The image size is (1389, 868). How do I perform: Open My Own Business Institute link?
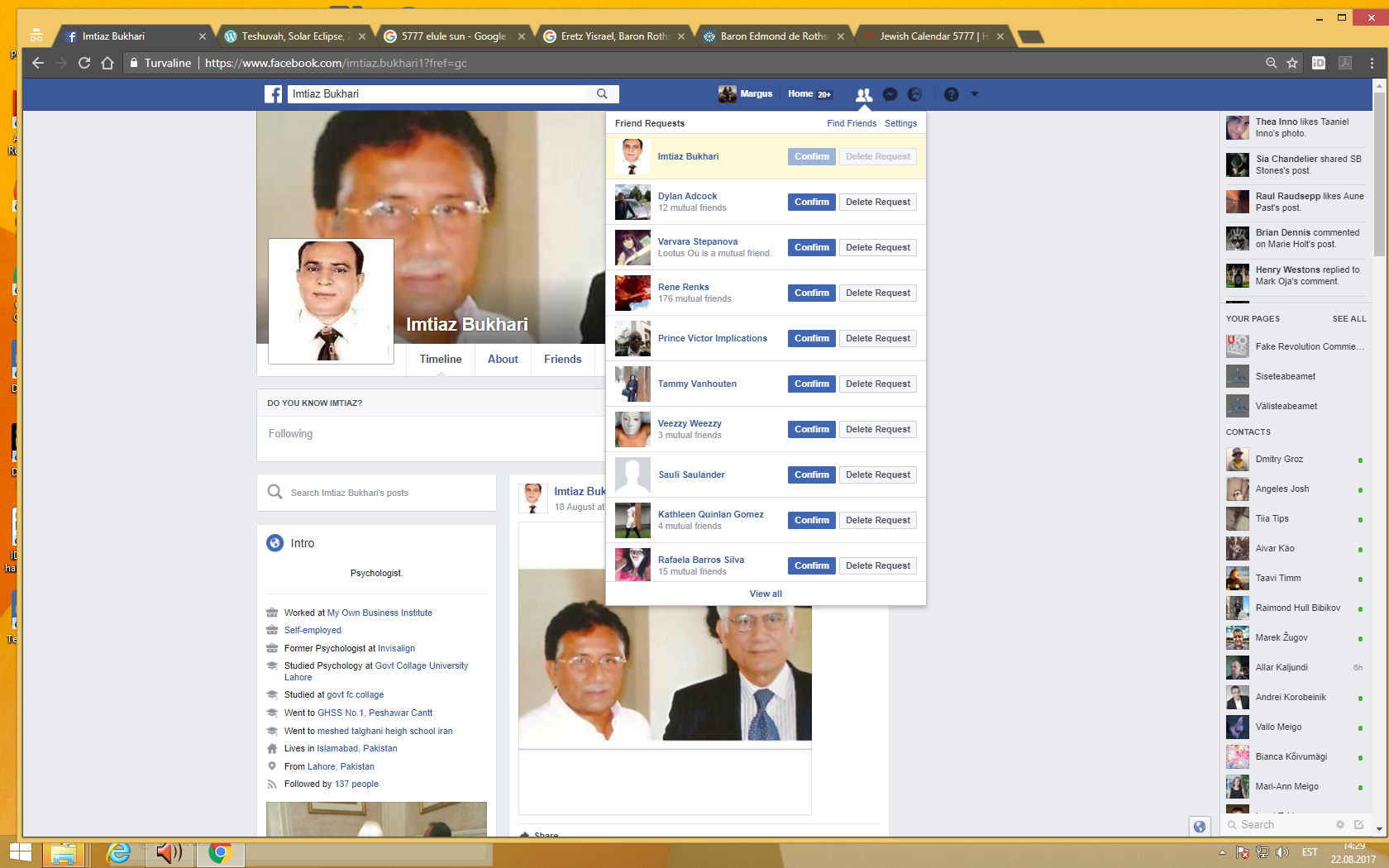coord(379,613)
